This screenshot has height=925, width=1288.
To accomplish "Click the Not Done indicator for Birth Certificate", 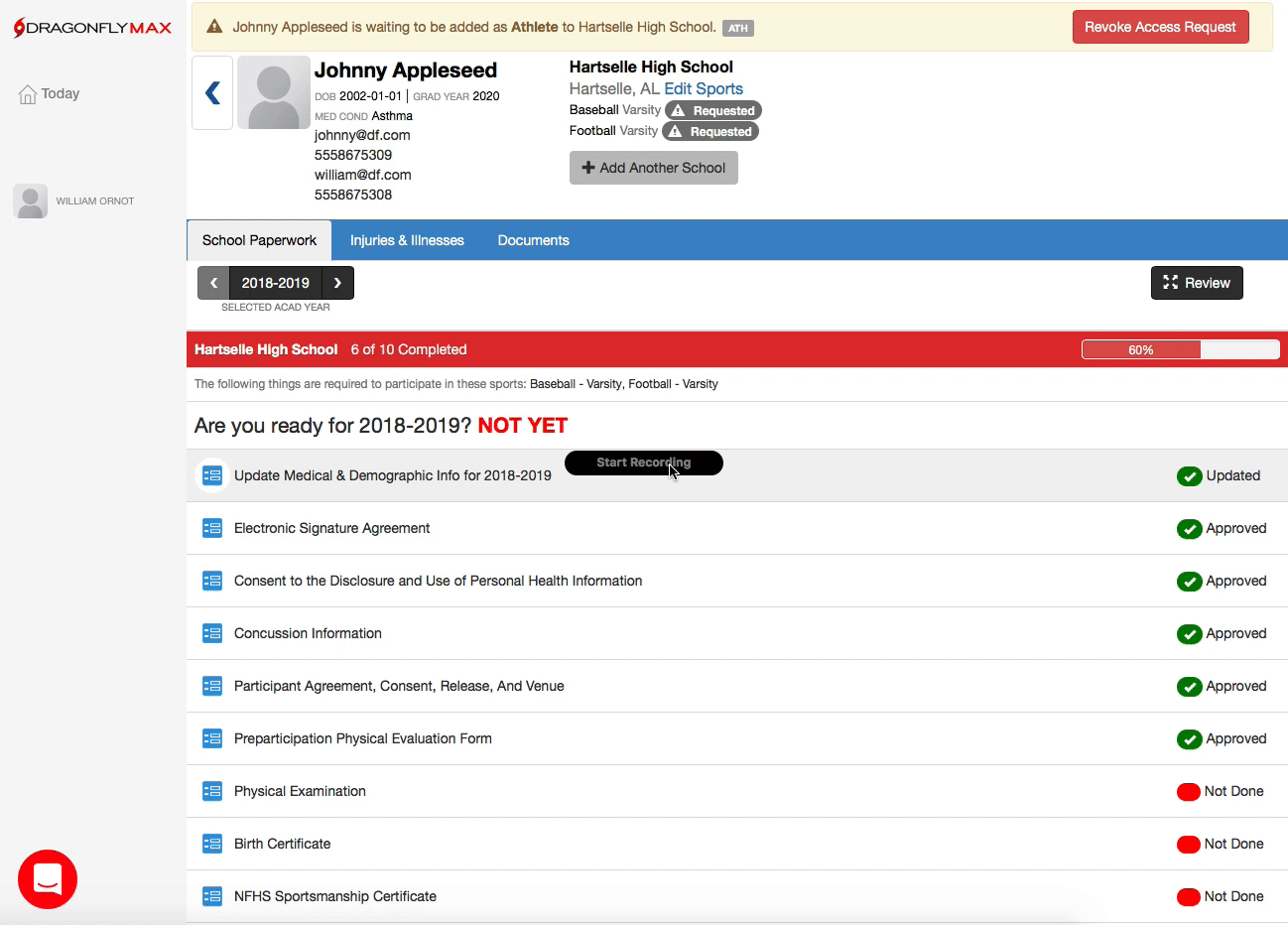I will coord(1188,845).
